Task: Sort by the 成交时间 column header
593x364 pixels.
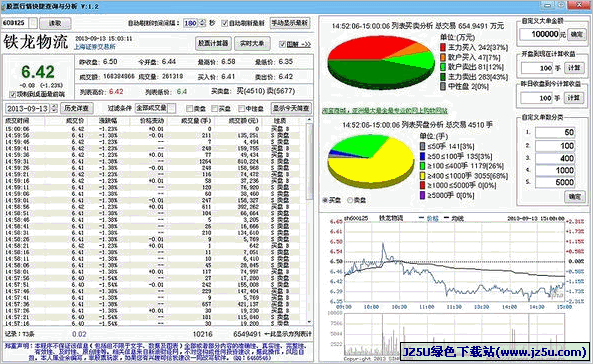Action: click(x=24, y=121)
